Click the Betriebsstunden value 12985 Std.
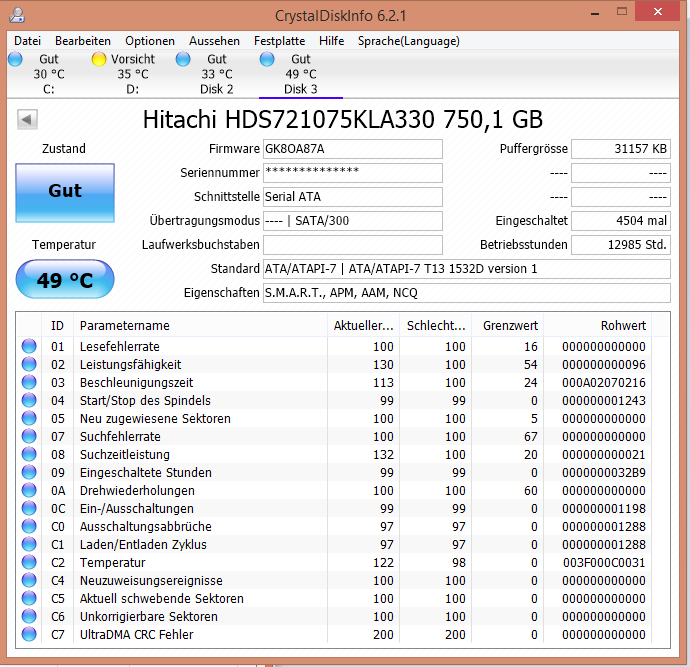Viewport: 690px width, 667px height. [621, 245]
